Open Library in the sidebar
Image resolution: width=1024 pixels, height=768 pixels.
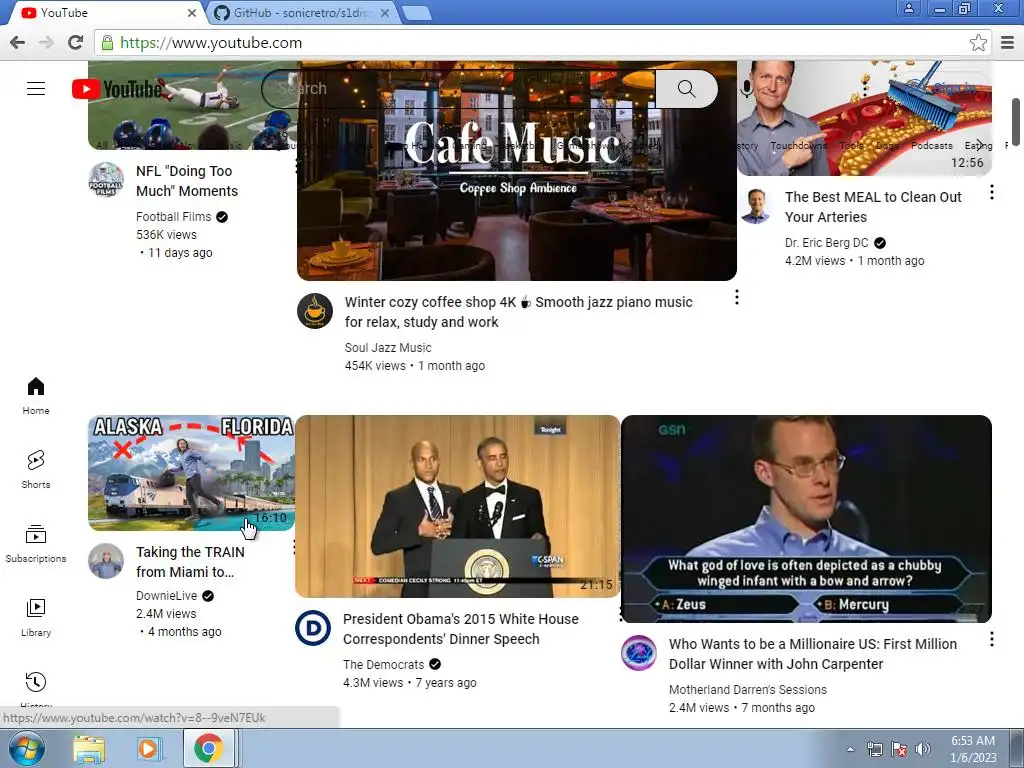(36, 617)
